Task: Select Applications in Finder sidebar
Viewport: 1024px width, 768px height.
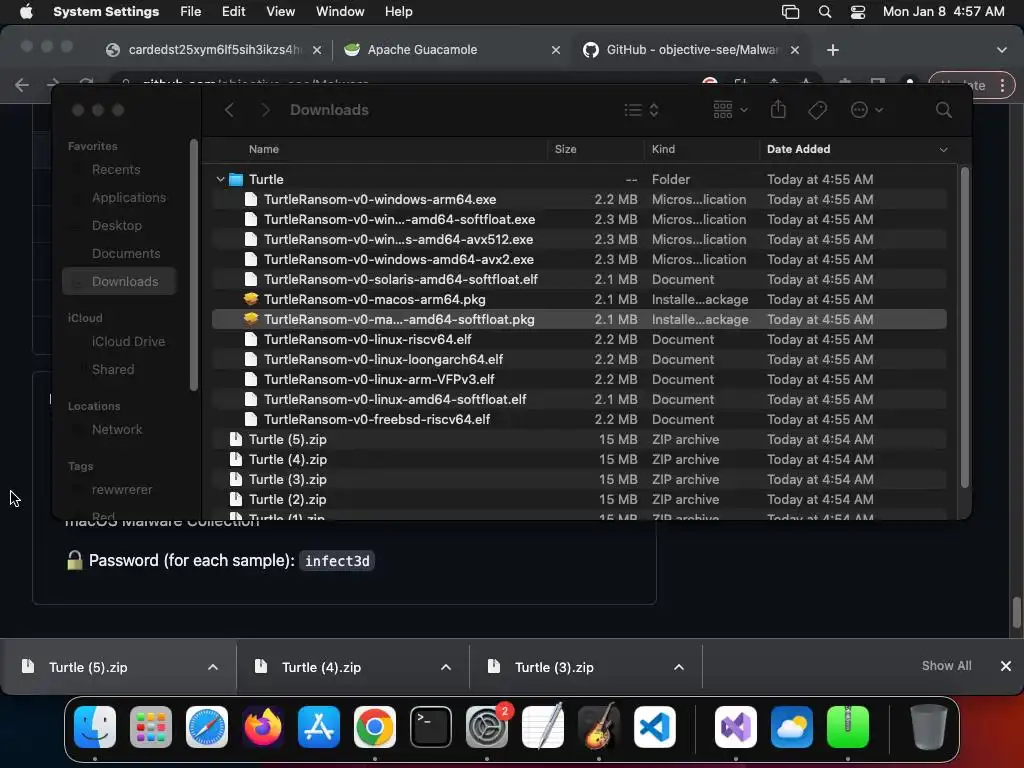Action: click(129, 197)
